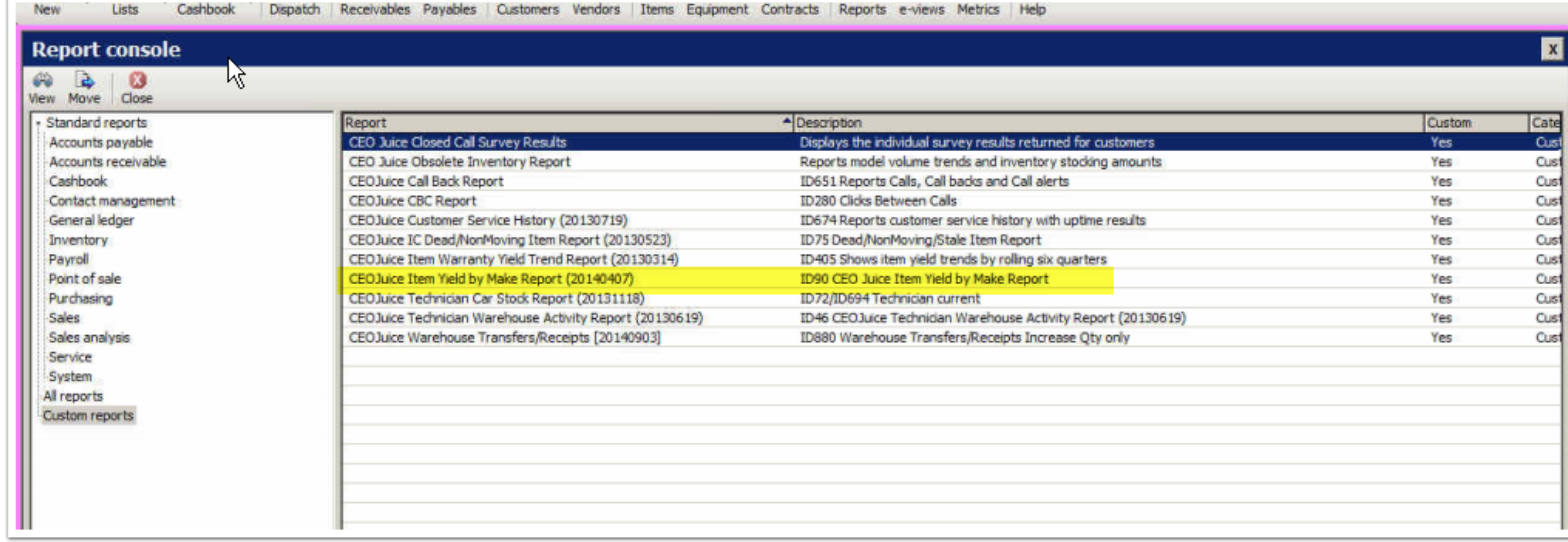Select General ledger category
This screenshot has width=1568, height=542.
tap(91, 220)
